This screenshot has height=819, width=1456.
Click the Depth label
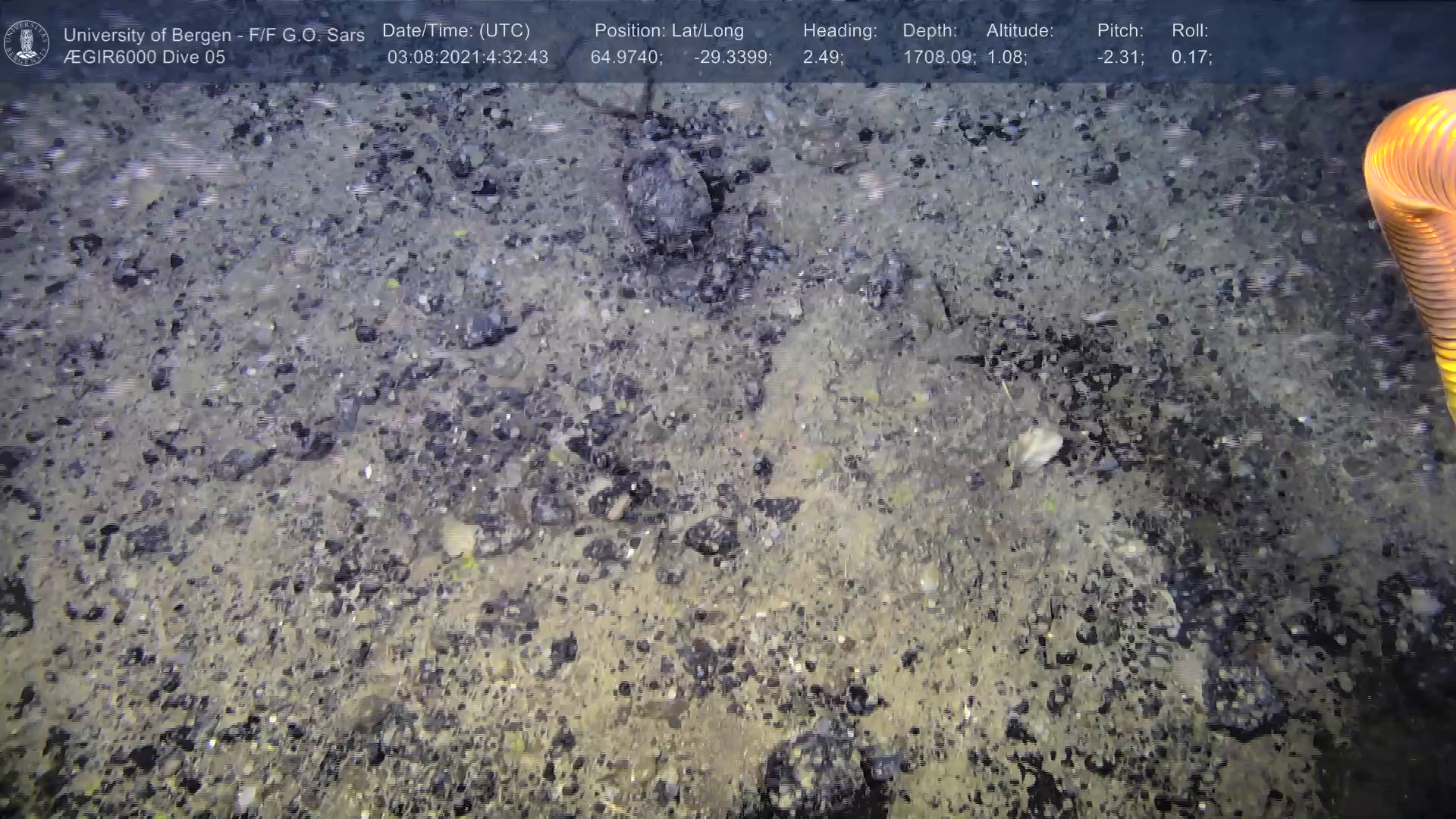(x=930, y=31)
